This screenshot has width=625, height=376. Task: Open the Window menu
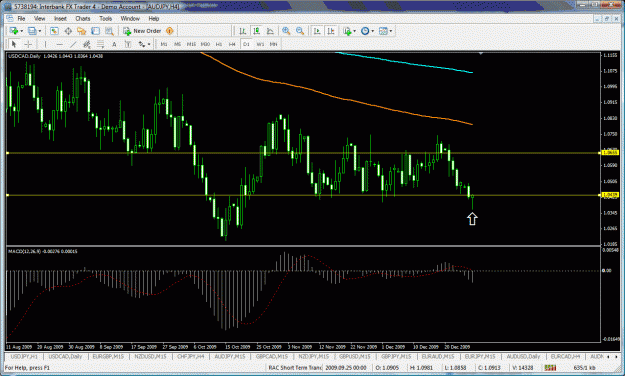coord(130,18)
